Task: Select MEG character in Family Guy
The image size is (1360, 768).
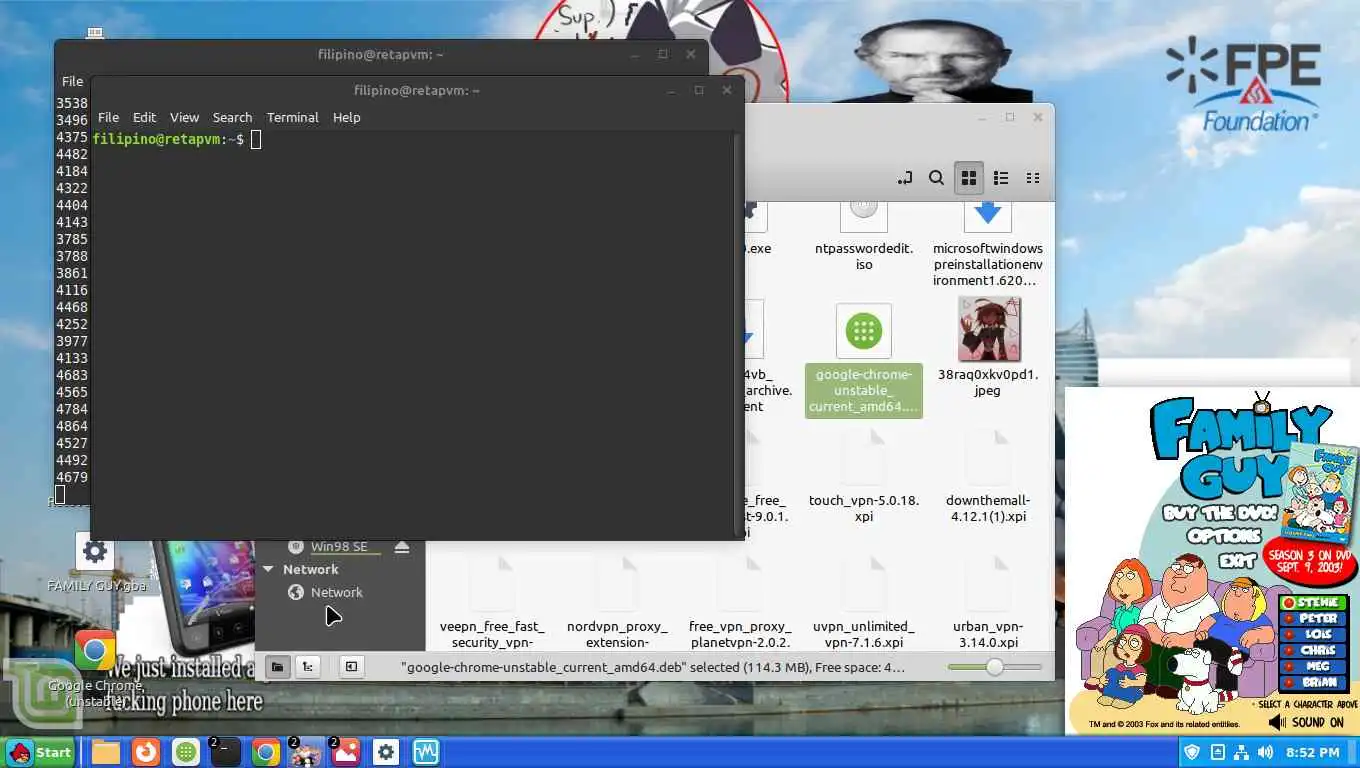Action: point(1314,667)
